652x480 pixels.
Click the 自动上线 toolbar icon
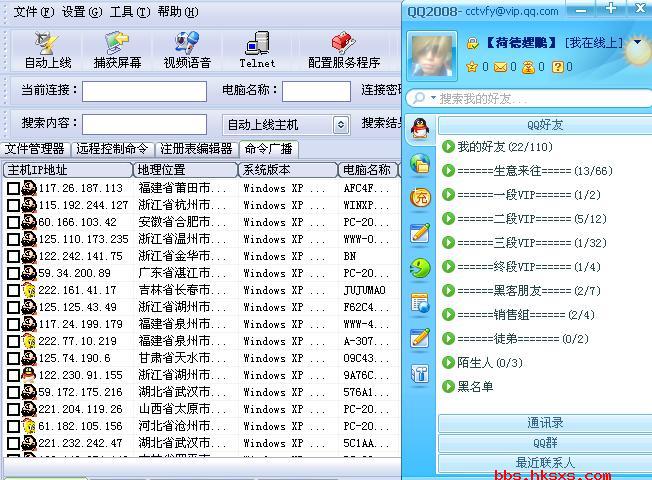[x=47, y=44]
